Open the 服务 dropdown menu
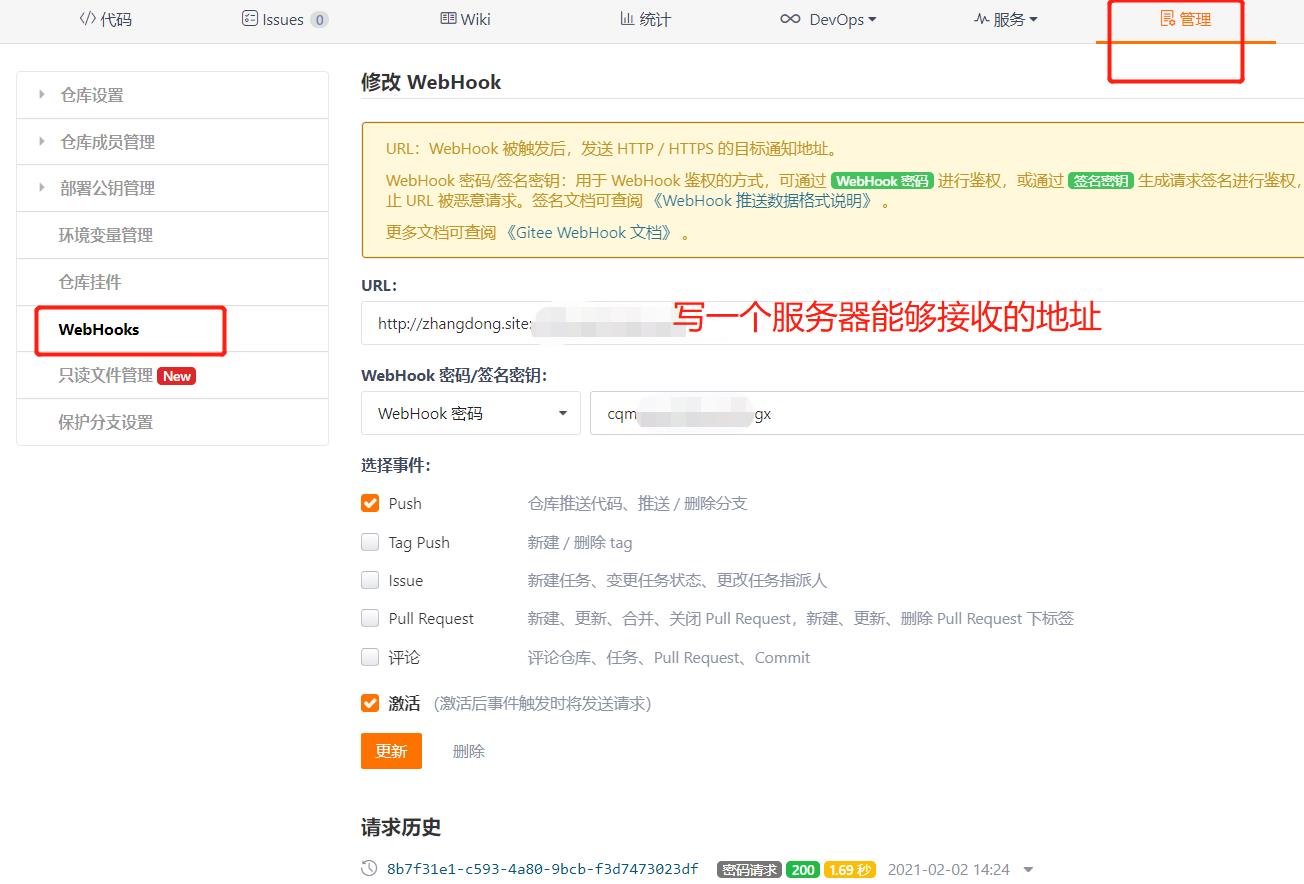This screenshot has height=884, width=1304. pos(1006,19)
